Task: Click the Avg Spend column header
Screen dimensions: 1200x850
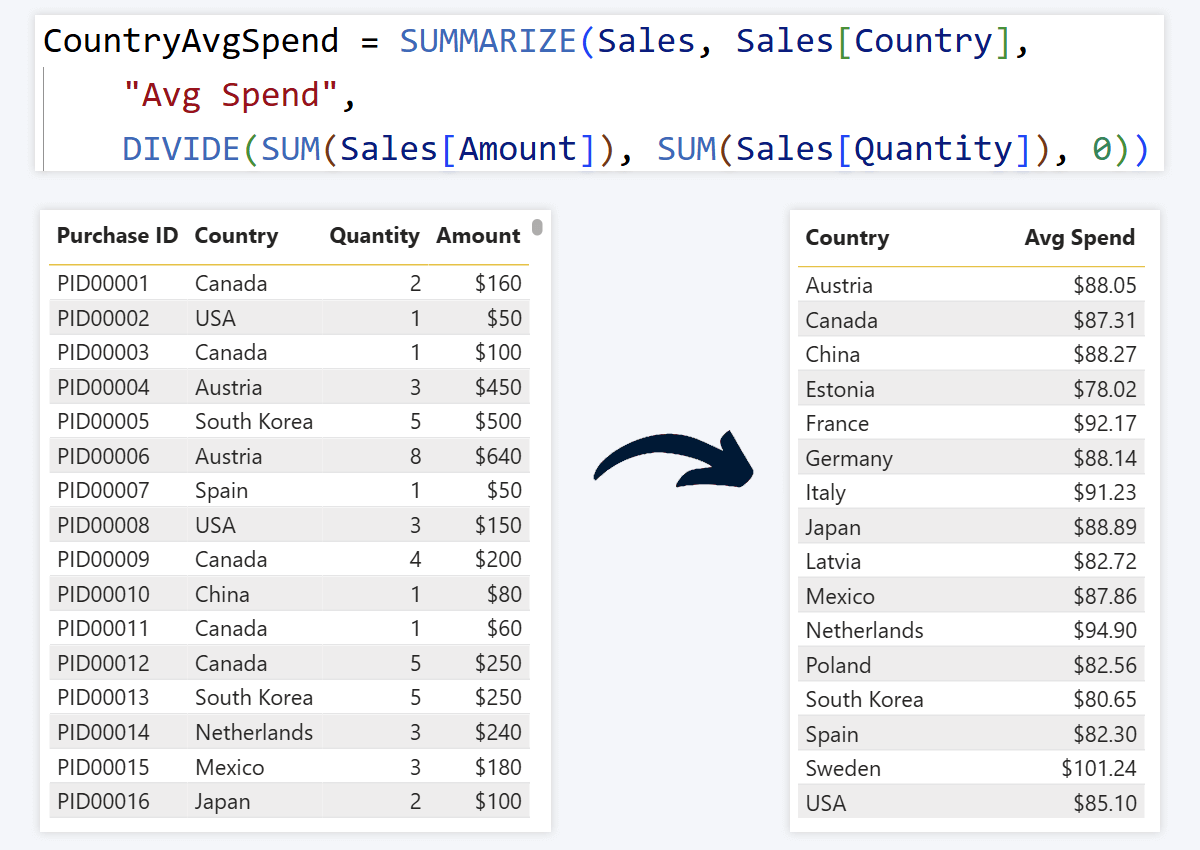Action: tap(1080, 238)
